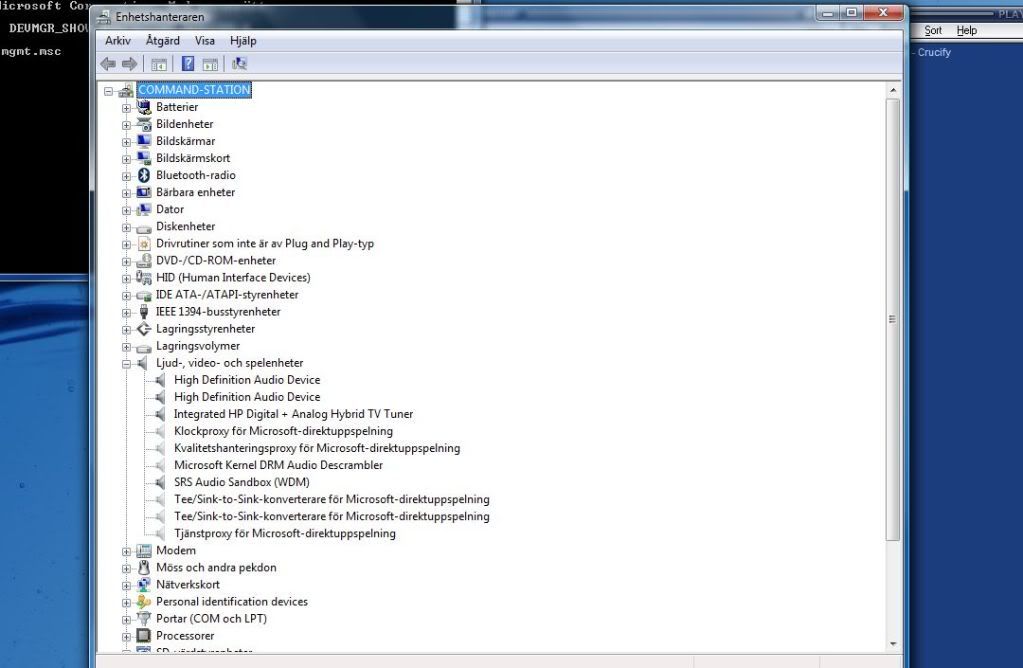The height and width of the screenshot is (668, 1023).
Task: Click the Bluetooth-radio icon
Action: pyautogui.click(x=144, y=175)
